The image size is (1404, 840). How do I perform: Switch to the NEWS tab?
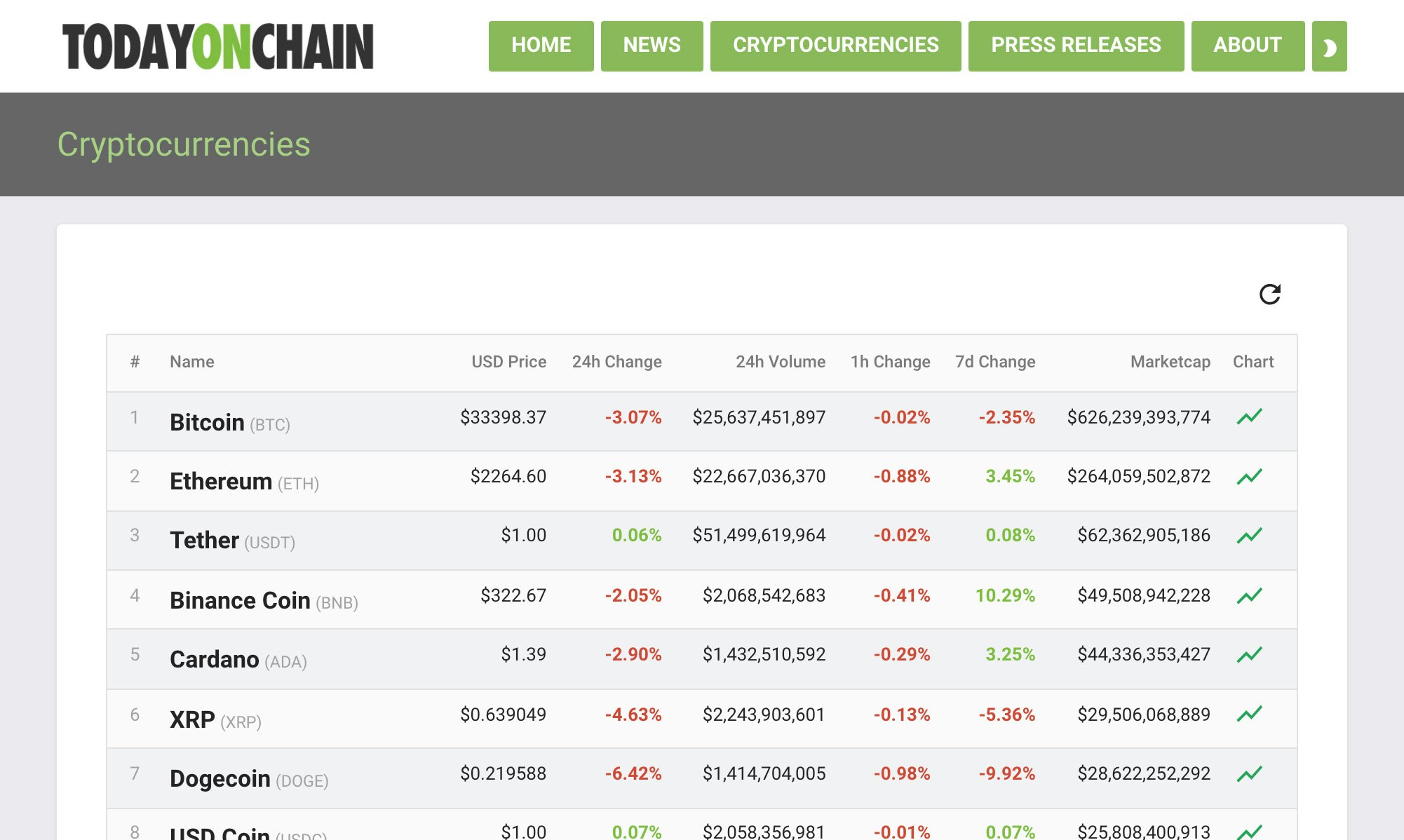(652, 45)
